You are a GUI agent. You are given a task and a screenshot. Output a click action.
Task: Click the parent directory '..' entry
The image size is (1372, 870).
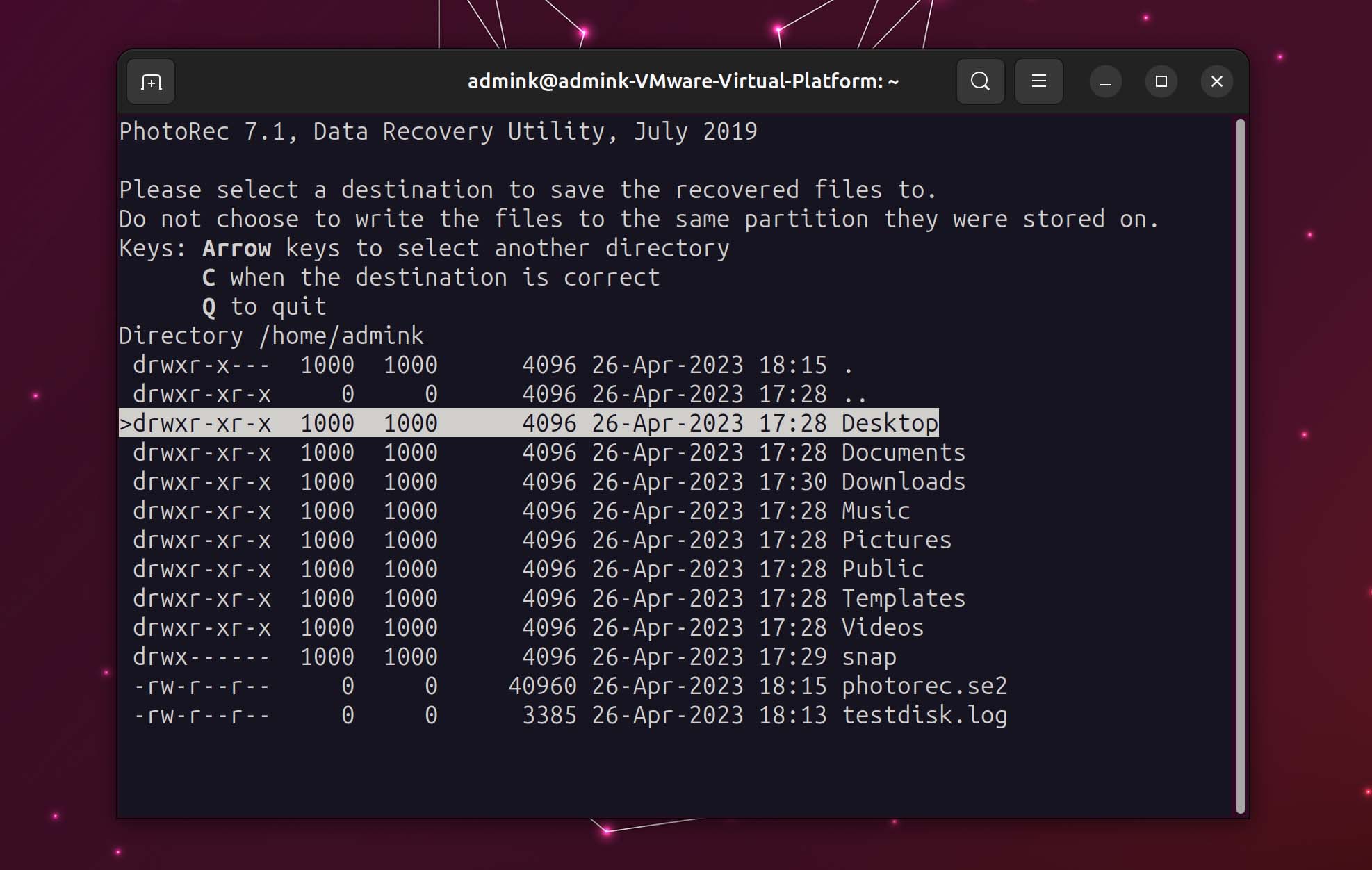click(x=500, y=394)
